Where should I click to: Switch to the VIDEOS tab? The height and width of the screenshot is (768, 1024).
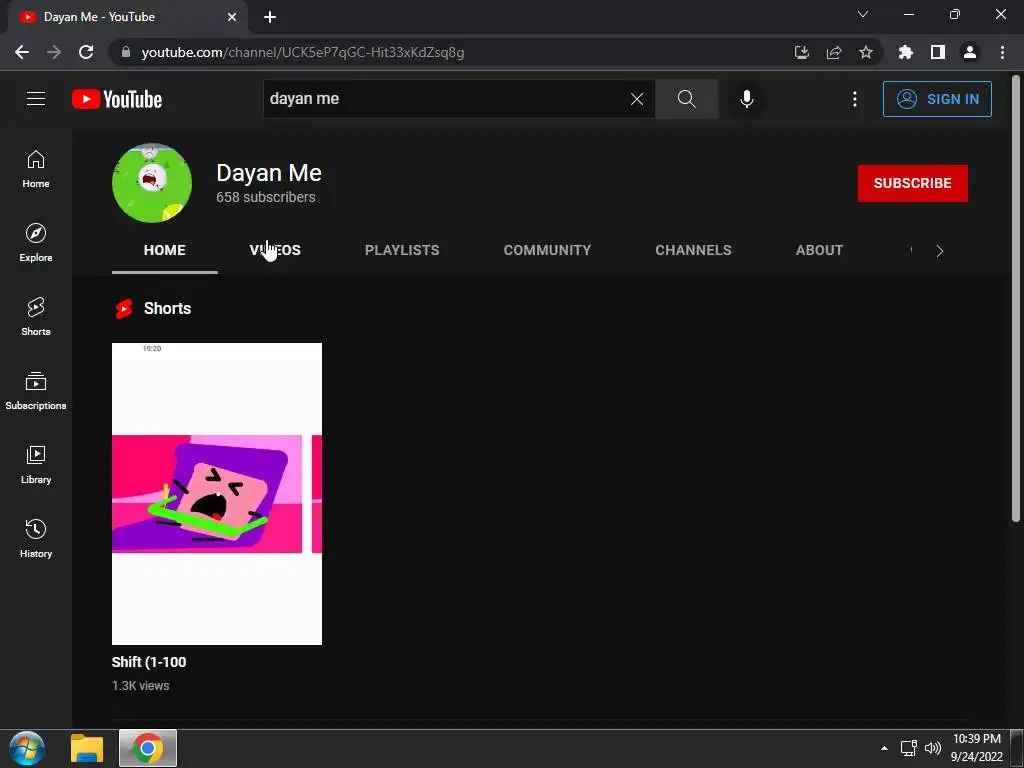[275, 250]
